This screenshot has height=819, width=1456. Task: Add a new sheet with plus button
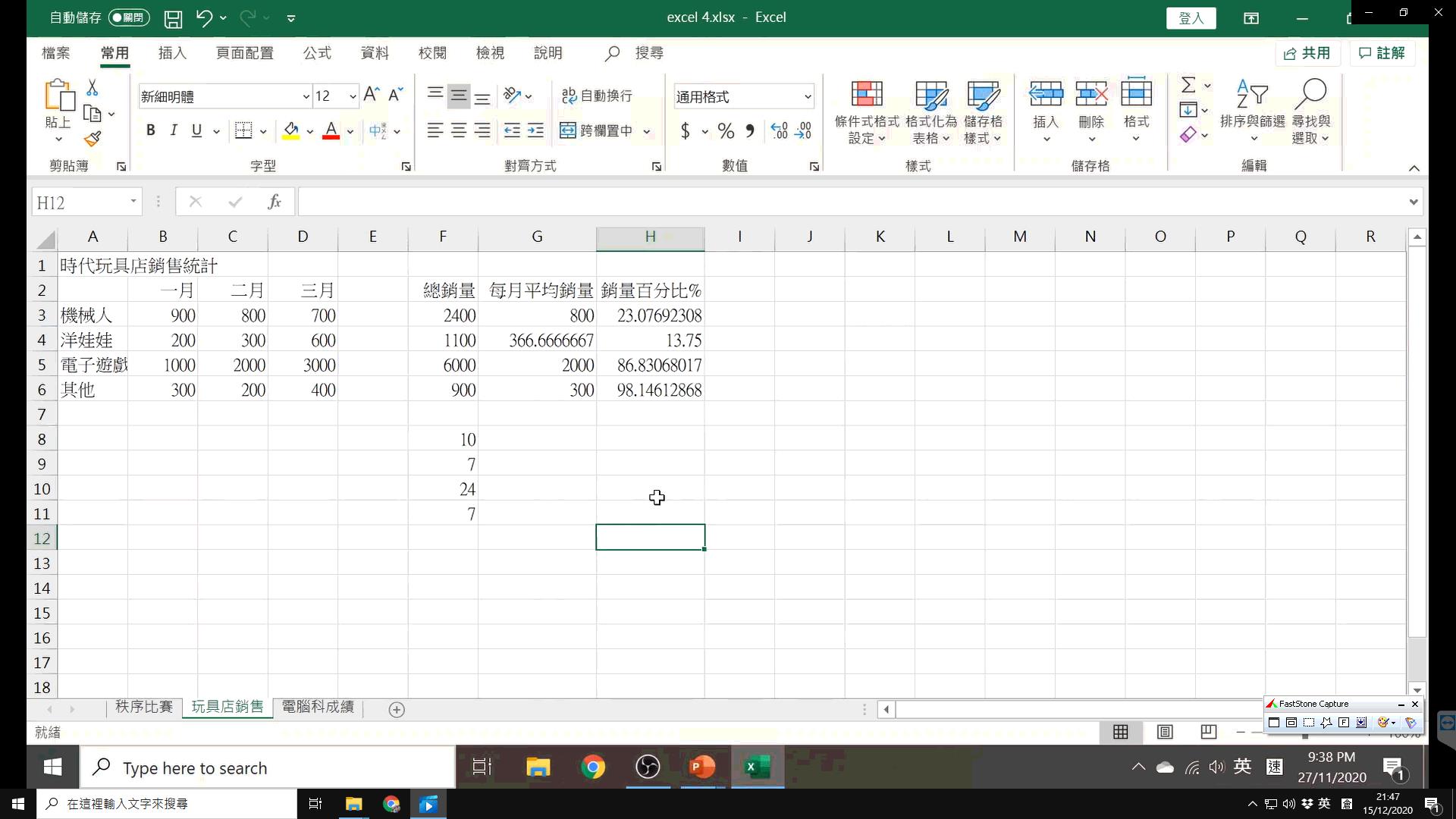click(x=397, y=709)
